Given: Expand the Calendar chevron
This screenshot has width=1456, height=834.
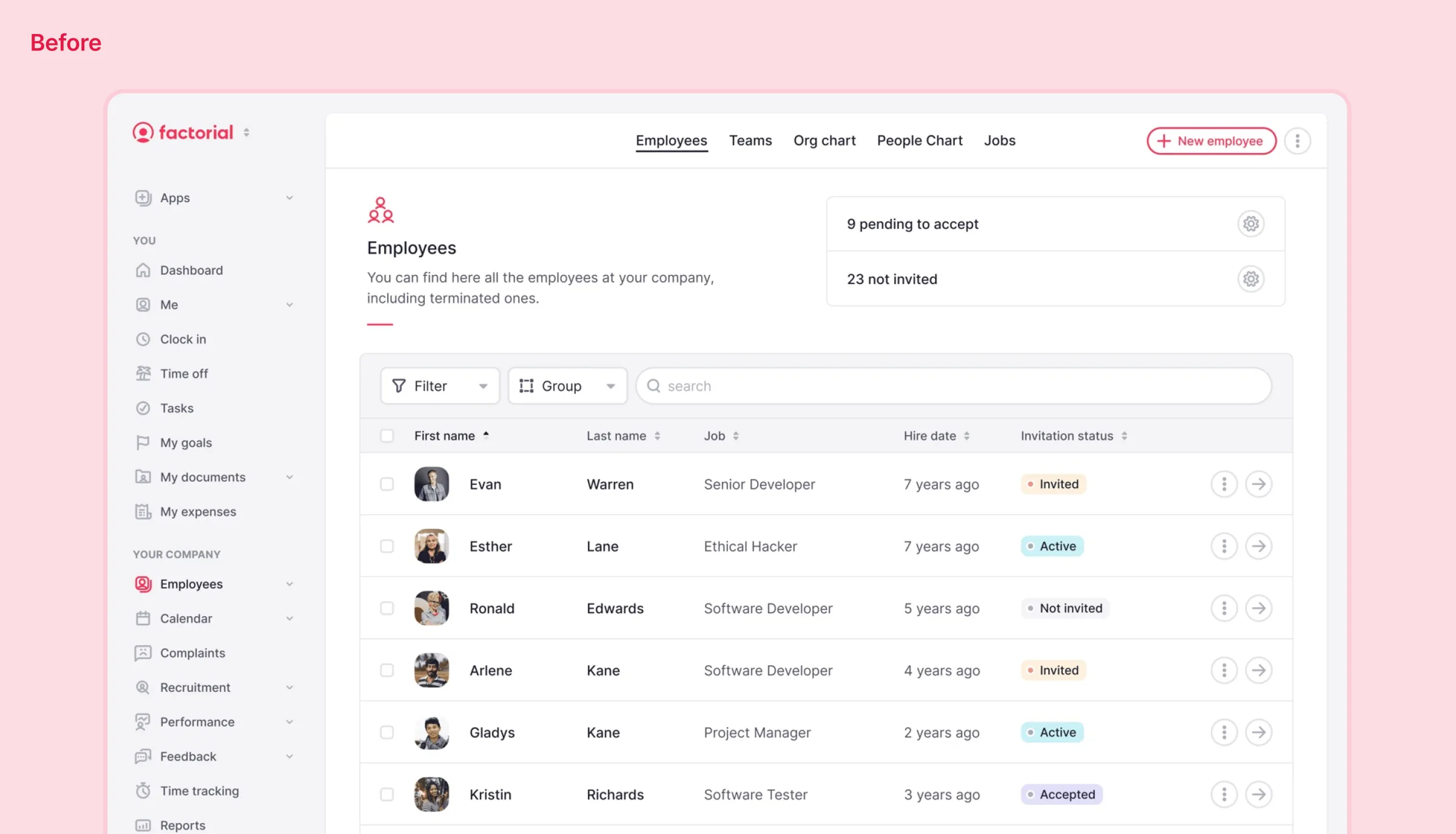Looking at the screenshot, I should [289, 619].
